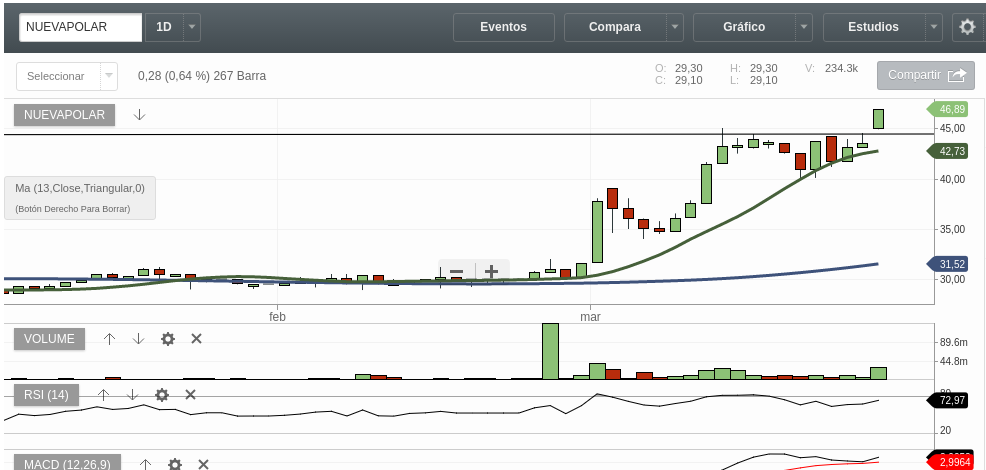Move VOLUME panel up with arrow
The height and width of the screenshot is (470, 986).
pyautogui.click(x=109, y=339)
